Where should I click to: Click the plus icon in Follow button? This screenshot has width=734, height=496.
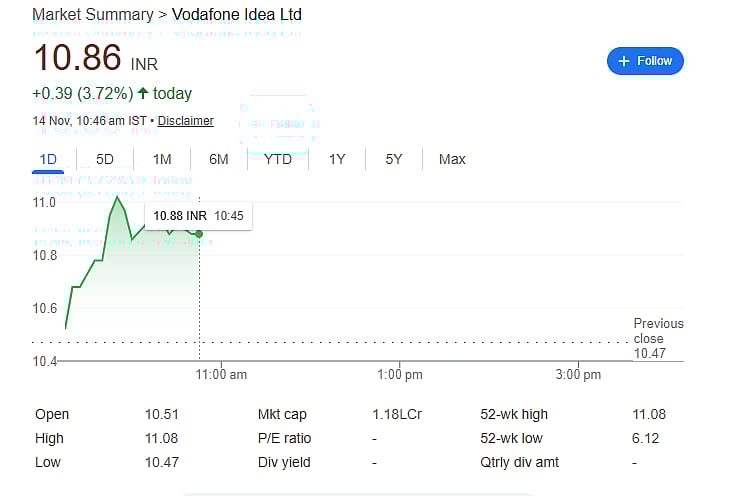(624, 61)
